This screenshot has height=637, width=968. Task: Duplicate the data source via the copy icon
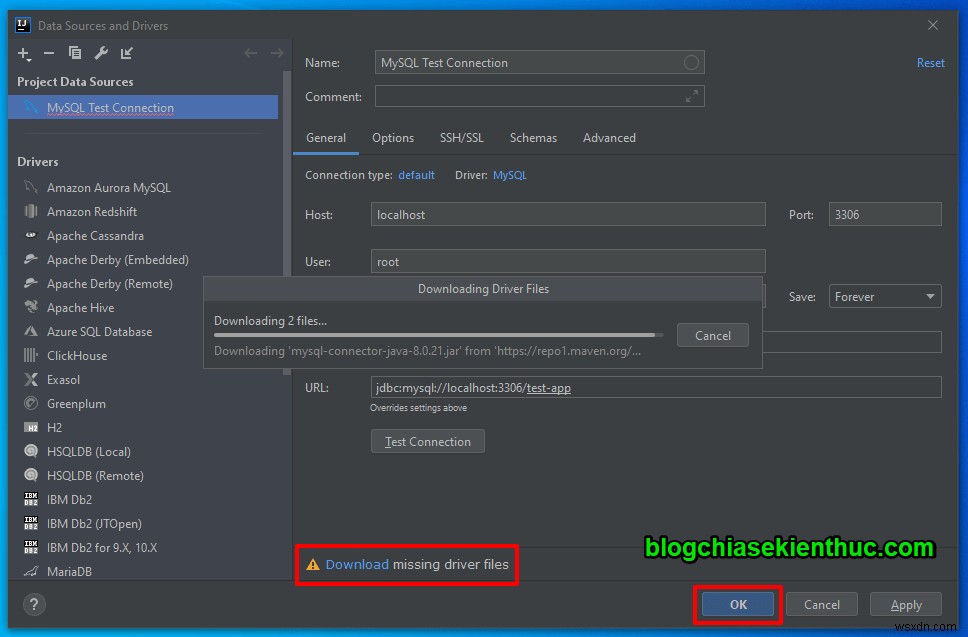74,54
